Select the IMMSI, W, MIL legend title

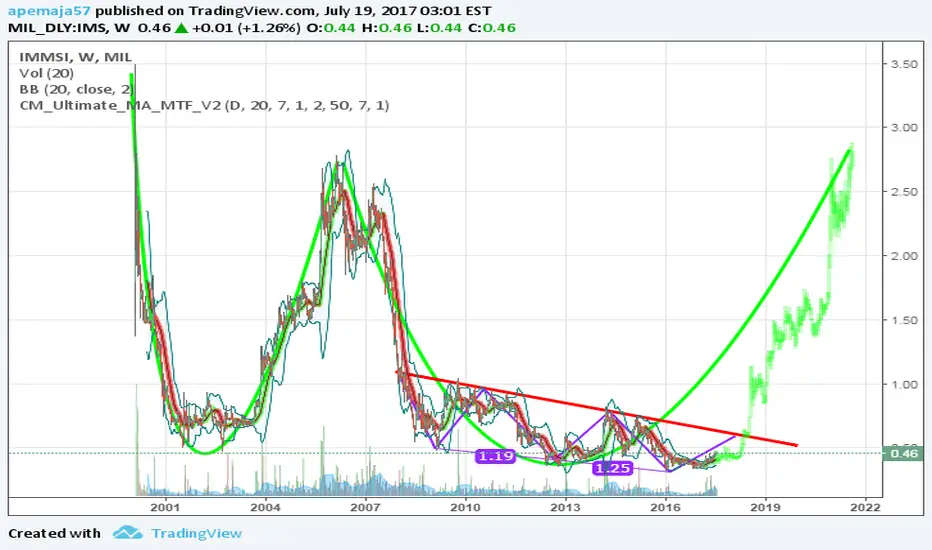[75, 57]
